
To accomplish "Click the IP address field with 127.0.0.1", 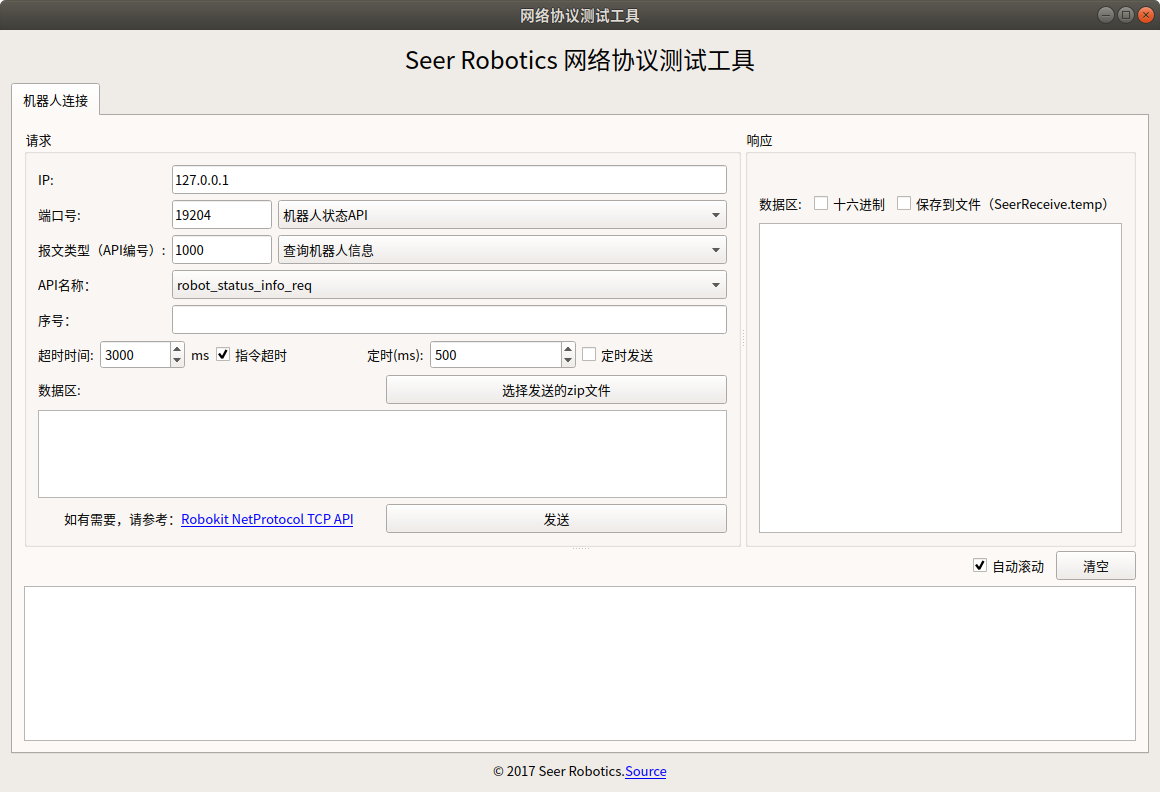I will tap(449, 180).
